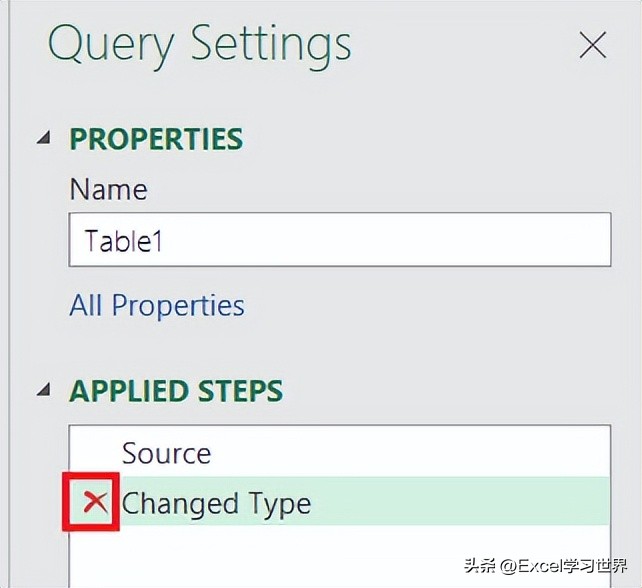The width and height of the screenshot is (642, 588).
Task: Open the All Properties link
Action: point(157,305)
